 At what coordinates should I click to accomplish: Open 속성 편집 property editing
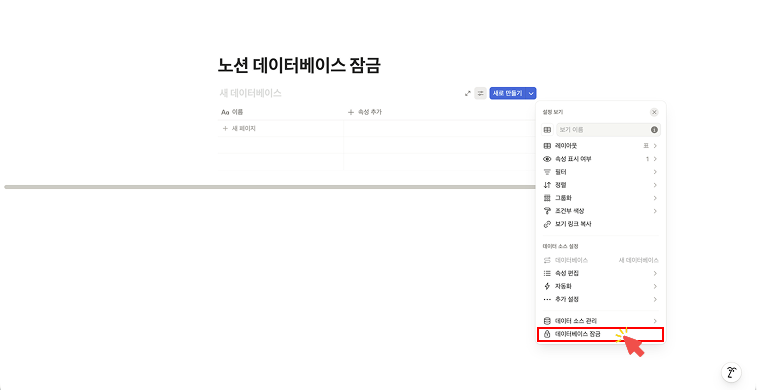pyautogui.click(x=601, y=273)
